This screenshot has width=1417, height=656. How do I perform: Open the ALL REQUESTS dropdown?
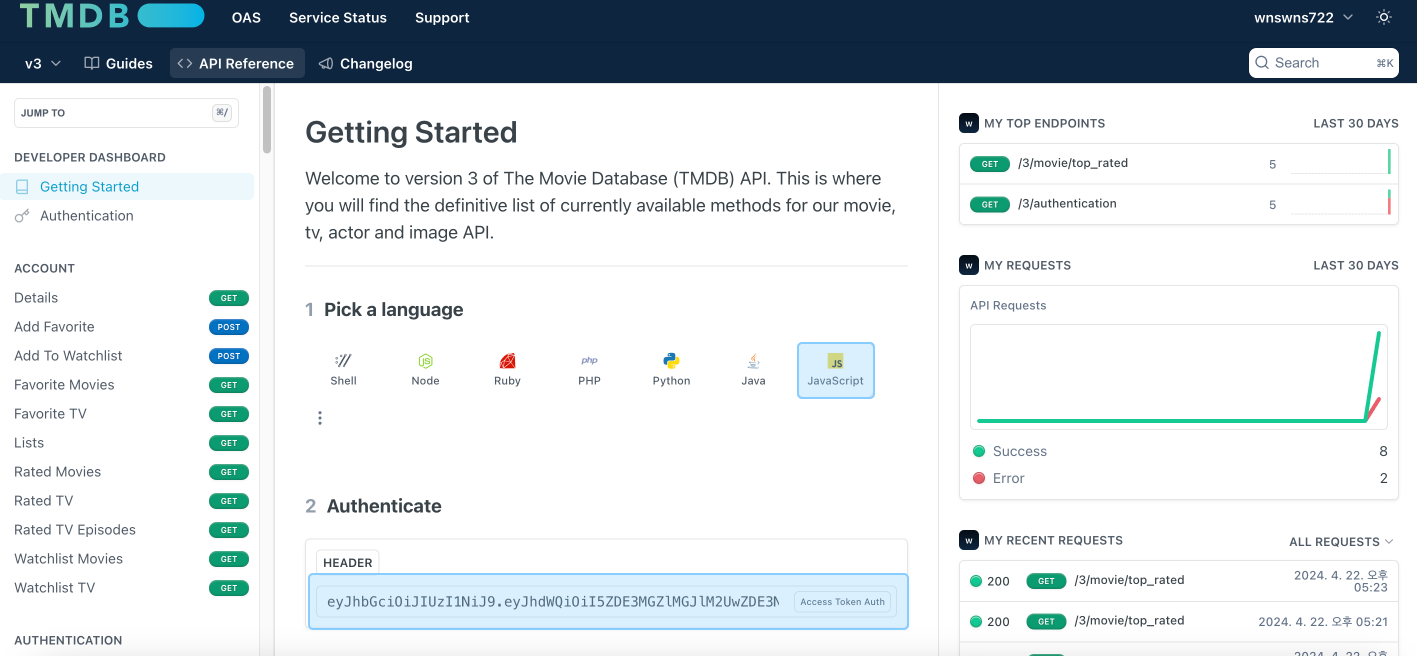click(x=1341, y=542)
